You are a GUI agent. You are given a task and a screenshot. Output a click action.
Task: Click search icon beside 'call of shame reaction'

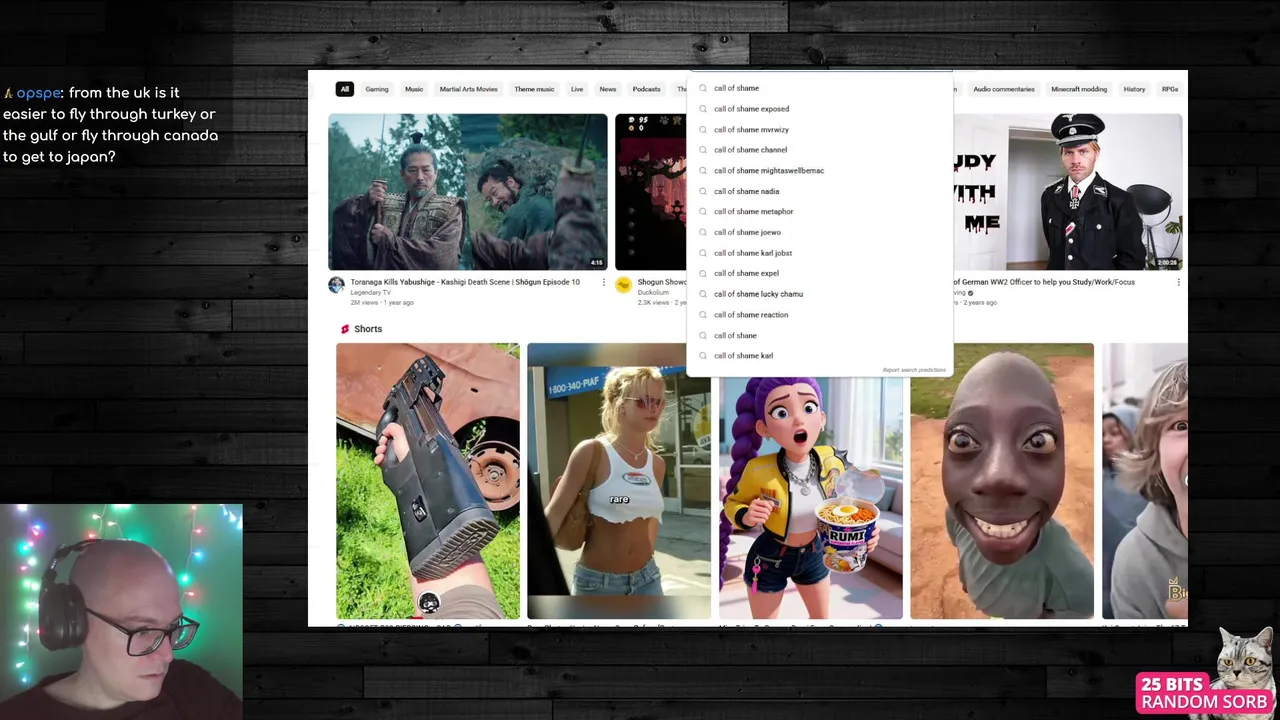tap(703, 315)
